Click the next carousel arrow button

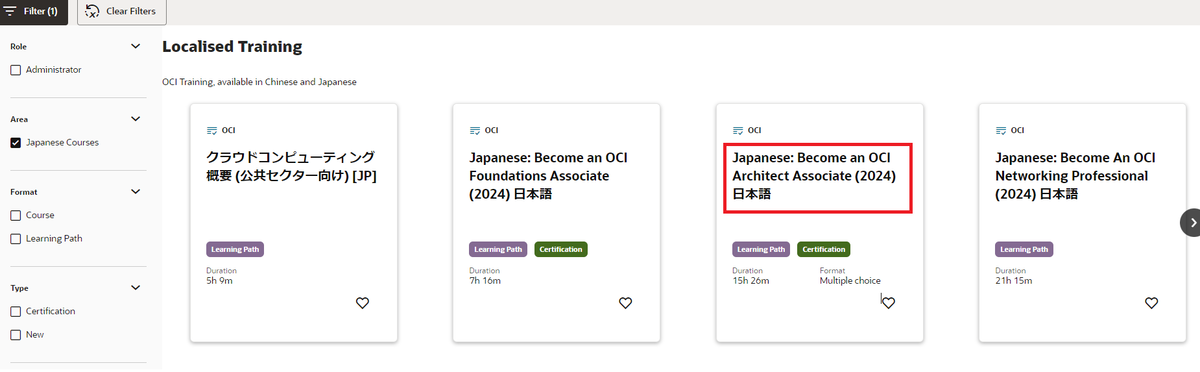[x=1190, y=222]
